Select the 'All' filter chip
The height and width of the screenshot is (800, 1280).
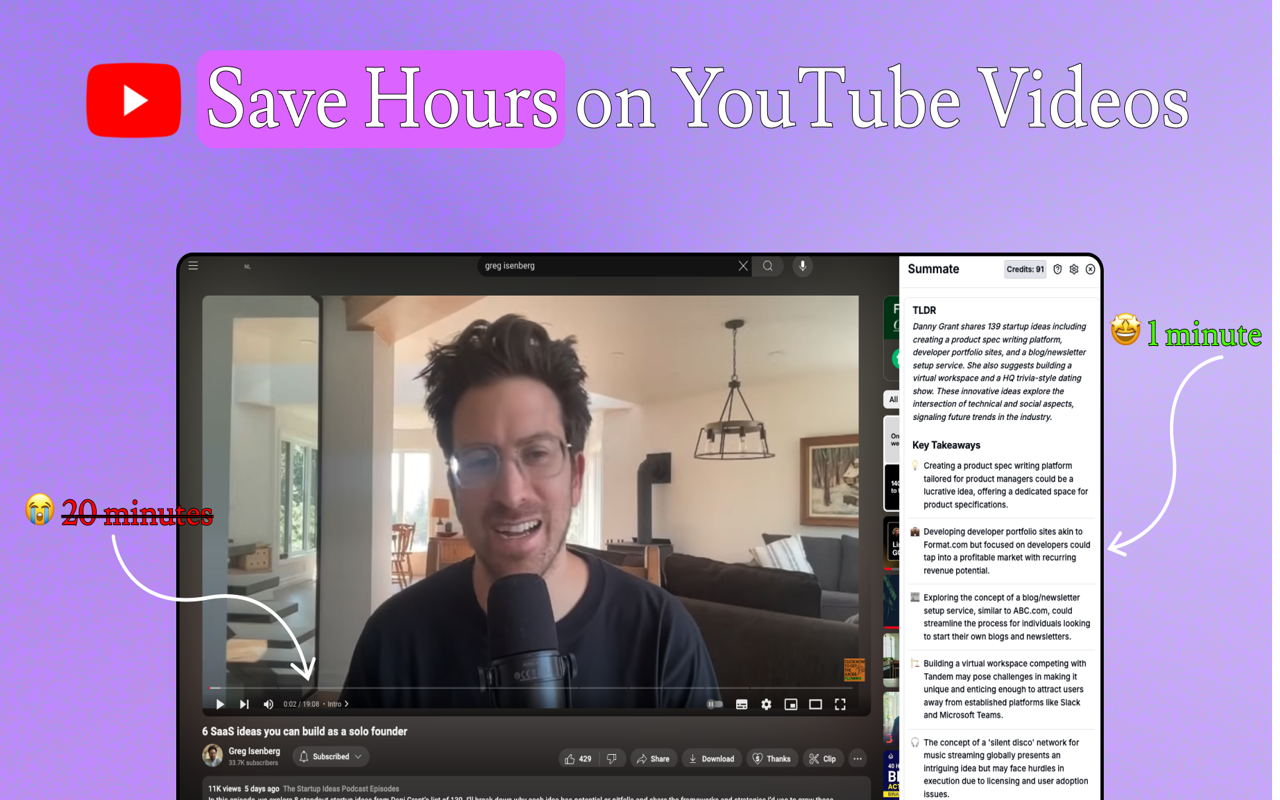coord(892,399)
